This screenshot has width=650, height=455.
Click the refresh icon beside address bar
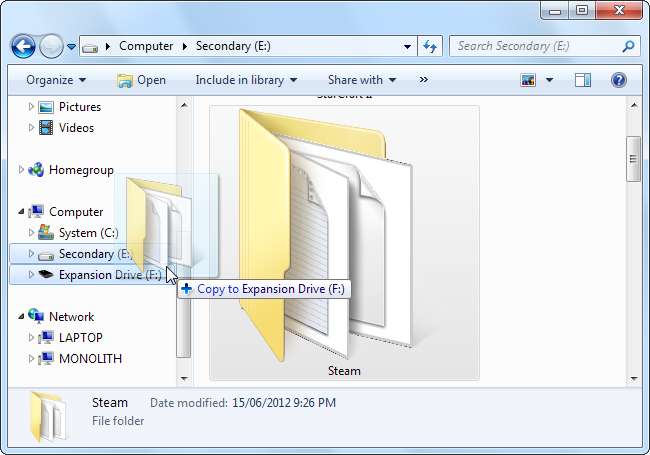(430, 46)
